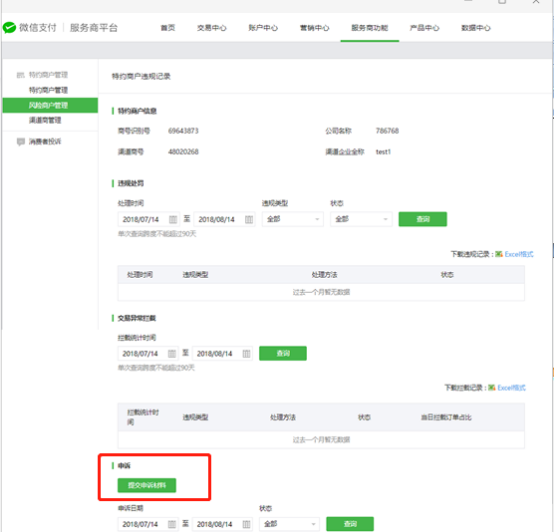Expand the 状态 dropdown in appeal section

point(289,524)
